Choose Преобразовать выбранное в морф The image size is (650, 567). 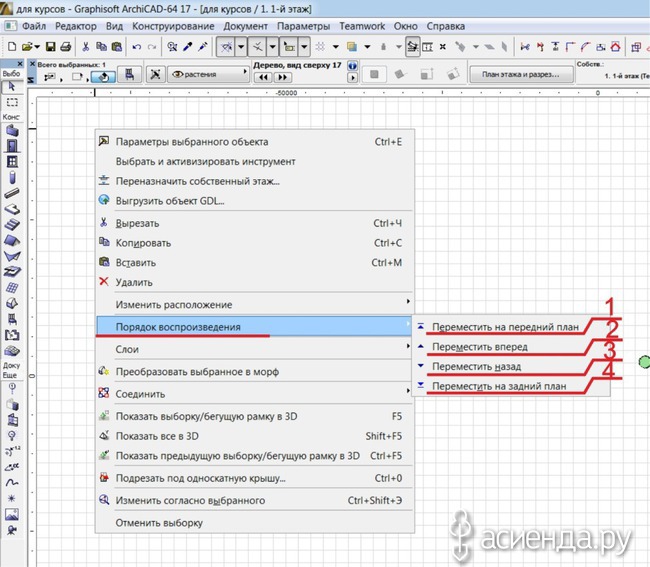pyautogui.click(x=255, y=372)
